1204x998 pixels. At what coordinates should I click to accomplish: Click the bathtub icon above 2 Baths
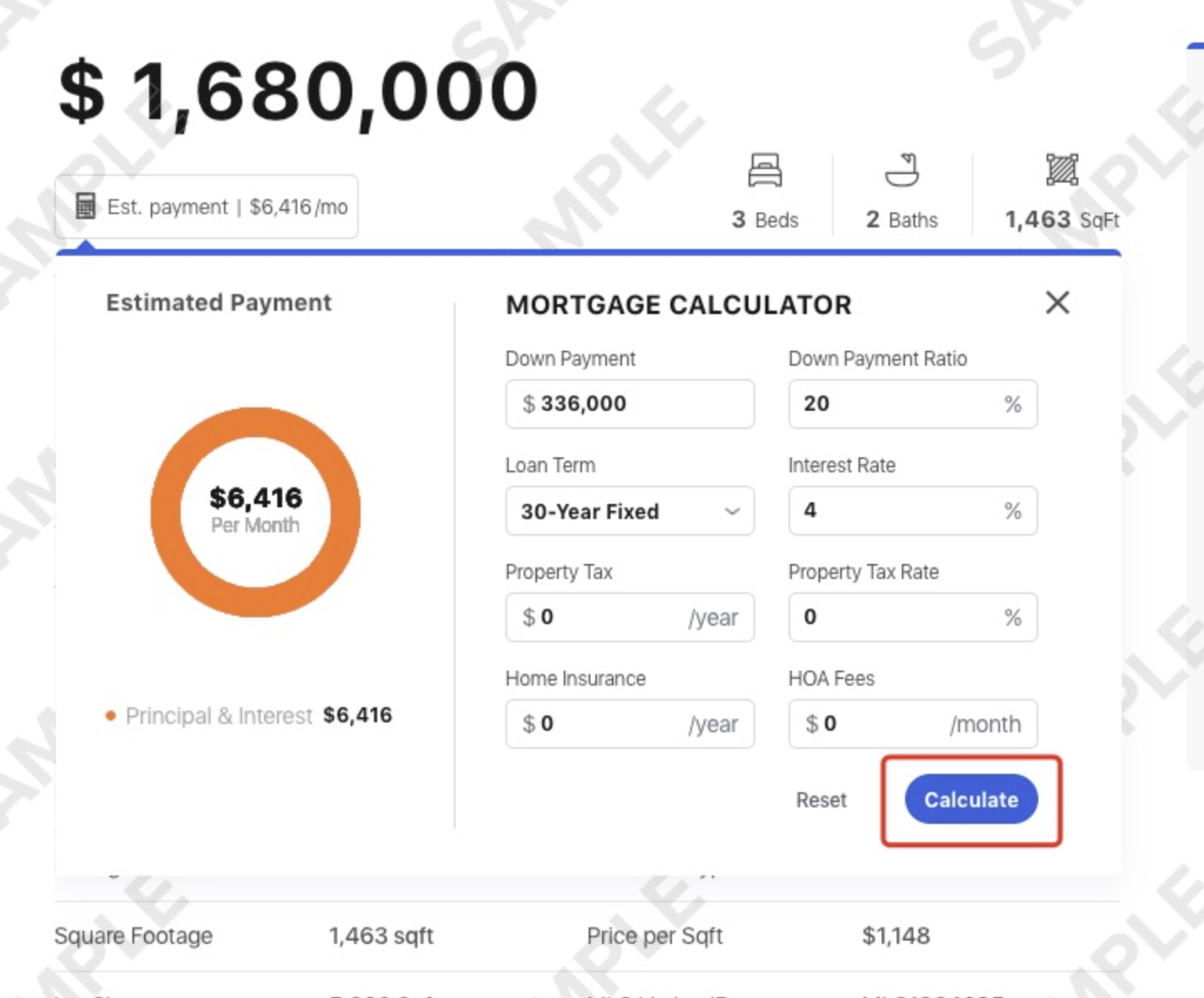tap(902, 170)
